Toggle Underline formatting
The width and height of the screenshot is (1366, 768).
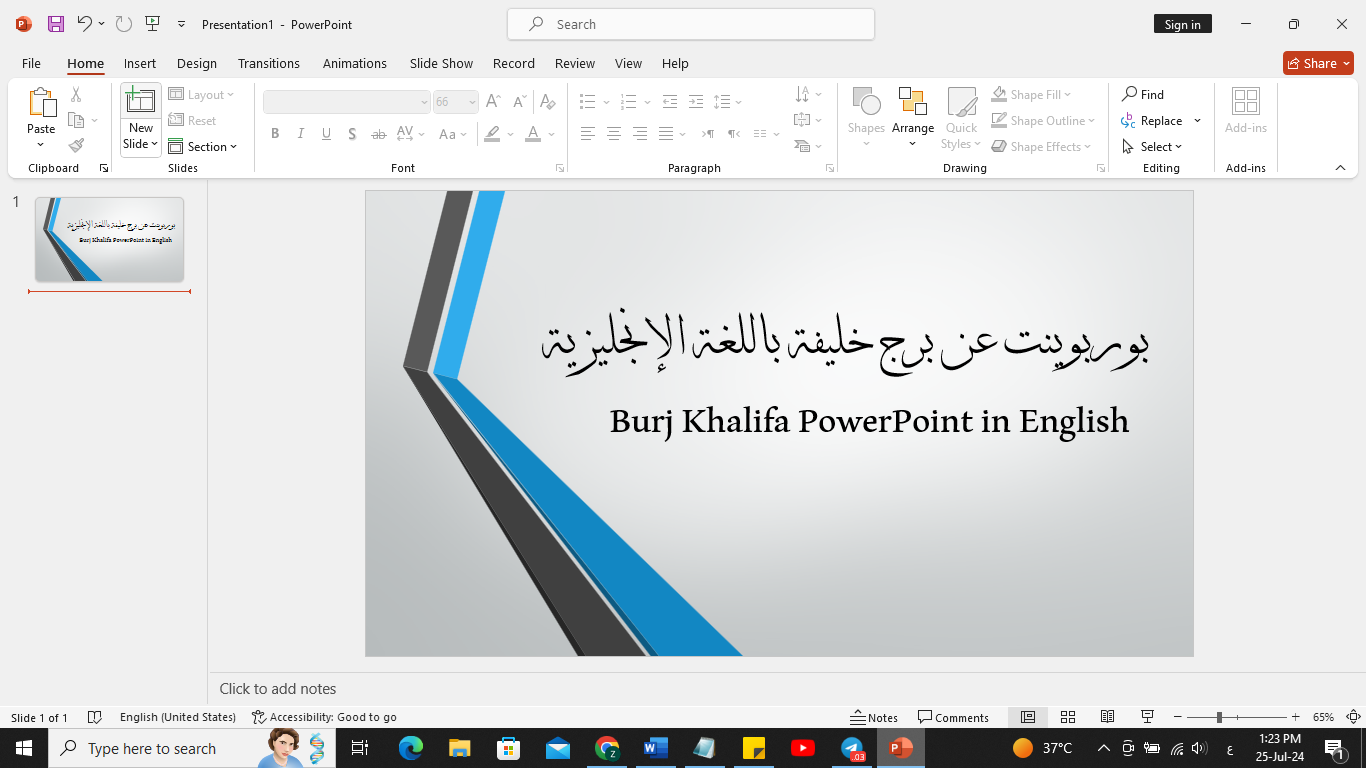pos(326,134)
